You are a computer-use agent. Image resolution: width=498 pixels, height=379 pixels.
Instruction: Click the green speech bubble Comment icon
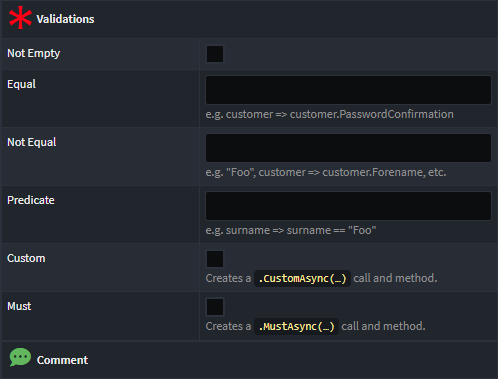click(20, 357)
